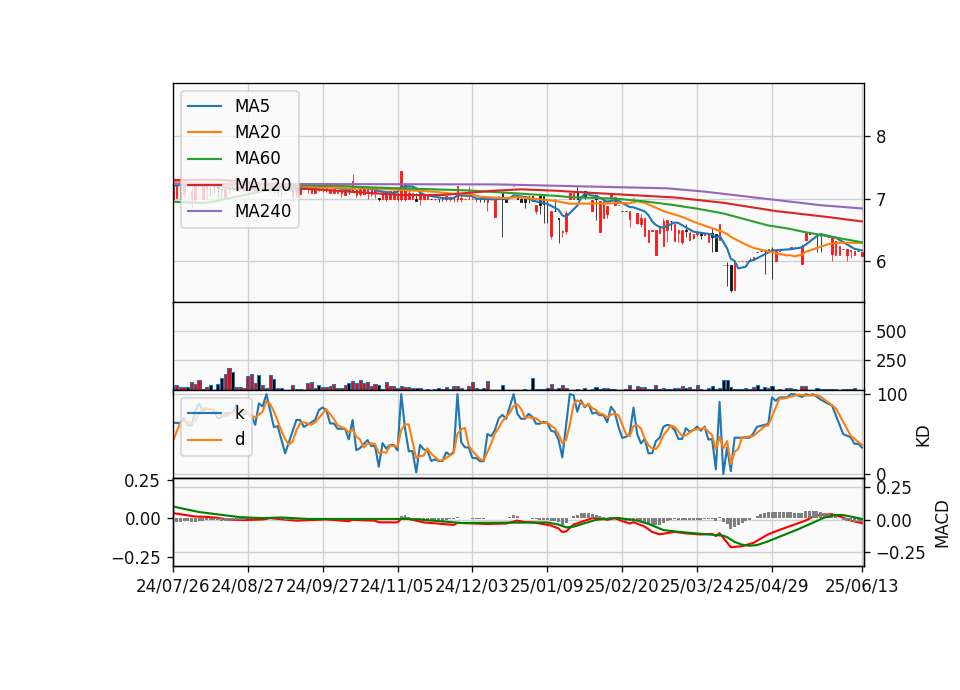Viewport: 960px width, 690px height.
Task: Click the d legend label in KD panel
Action: [240, 439]
